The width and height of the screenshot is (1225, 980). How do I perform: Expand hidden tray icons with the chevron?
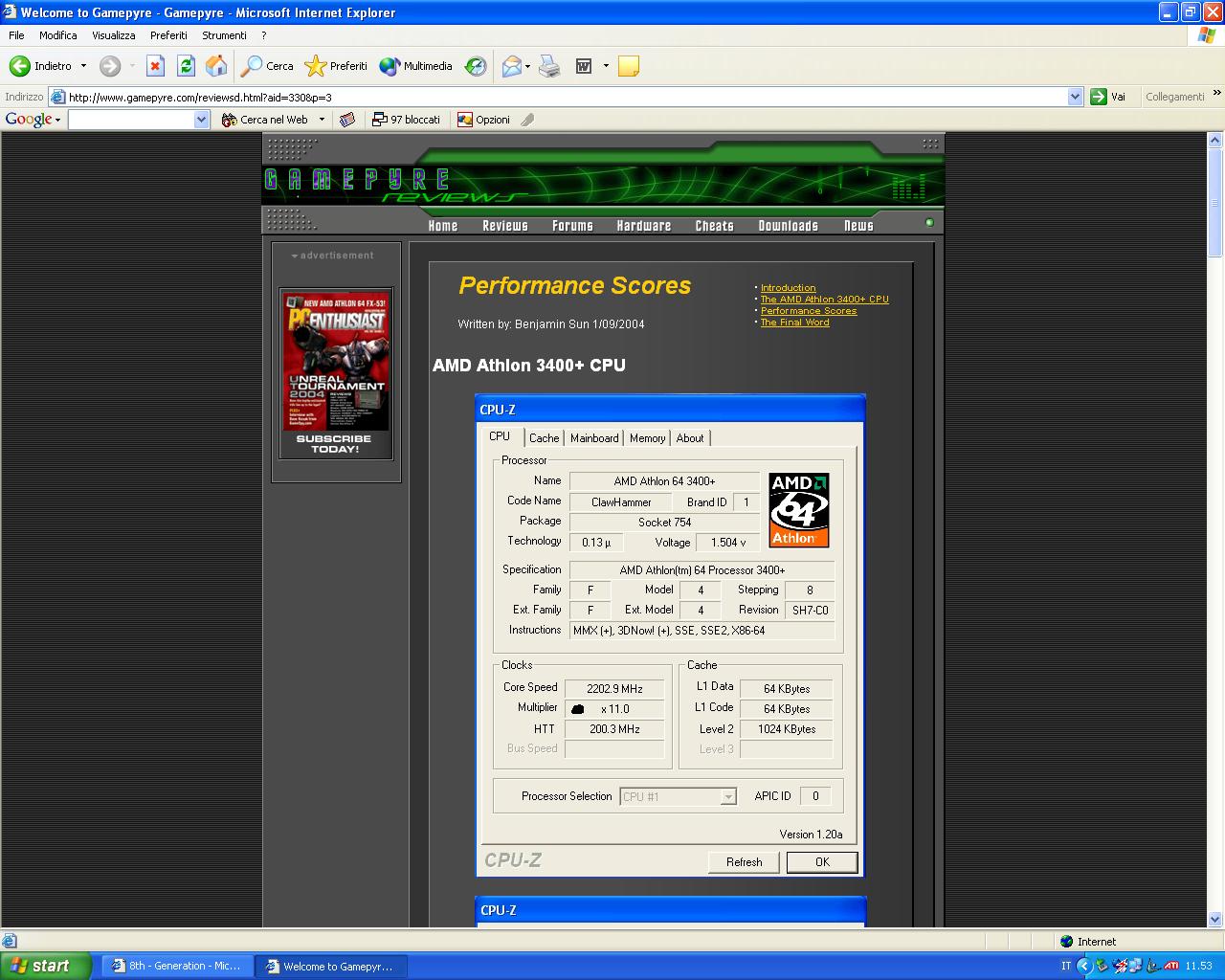1084,966
